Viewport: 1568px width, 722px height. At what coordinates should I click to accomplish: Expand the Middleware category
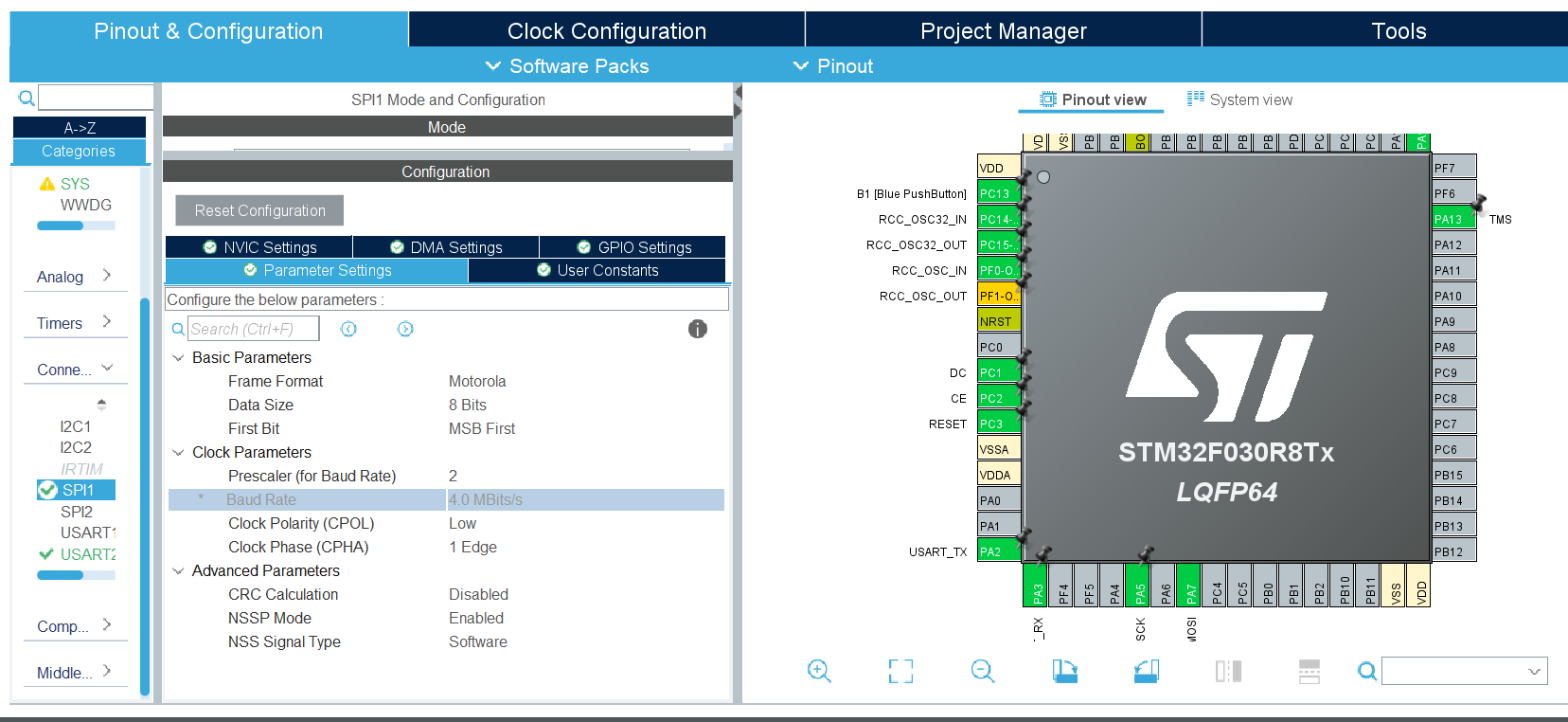(x=75, y=673)
